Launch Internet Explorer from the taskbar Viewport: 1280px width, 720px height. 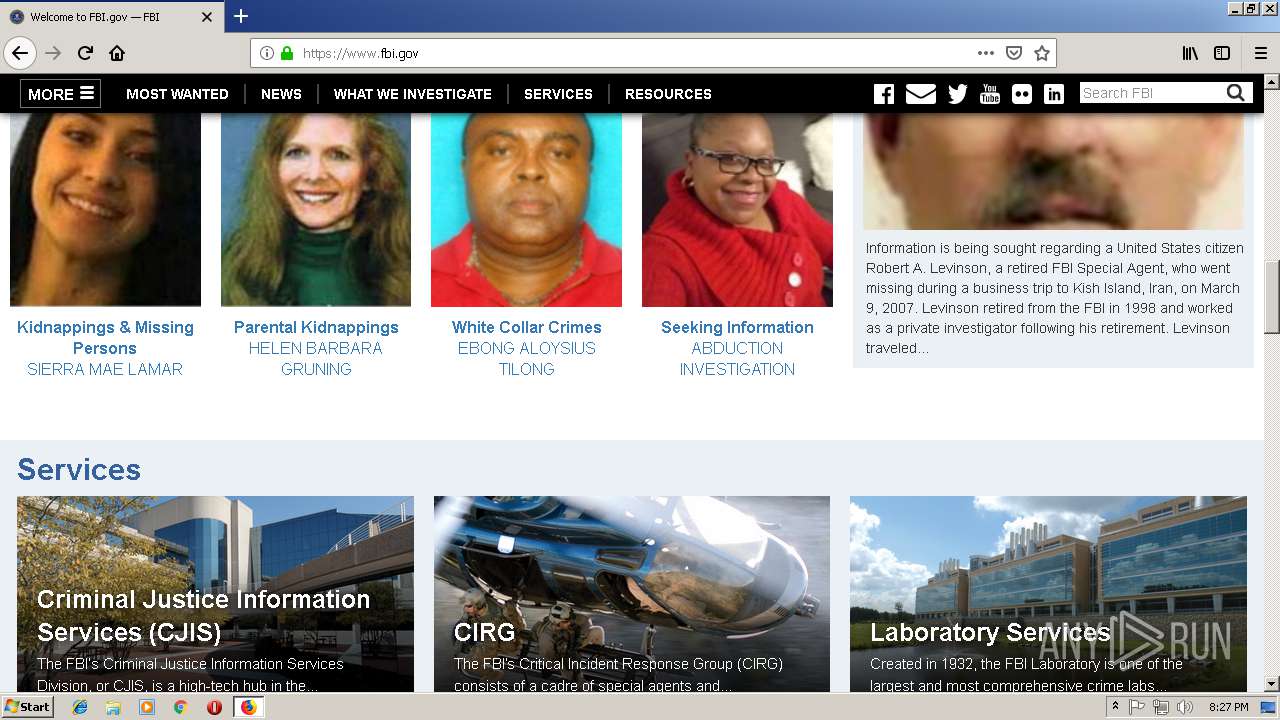81,707
